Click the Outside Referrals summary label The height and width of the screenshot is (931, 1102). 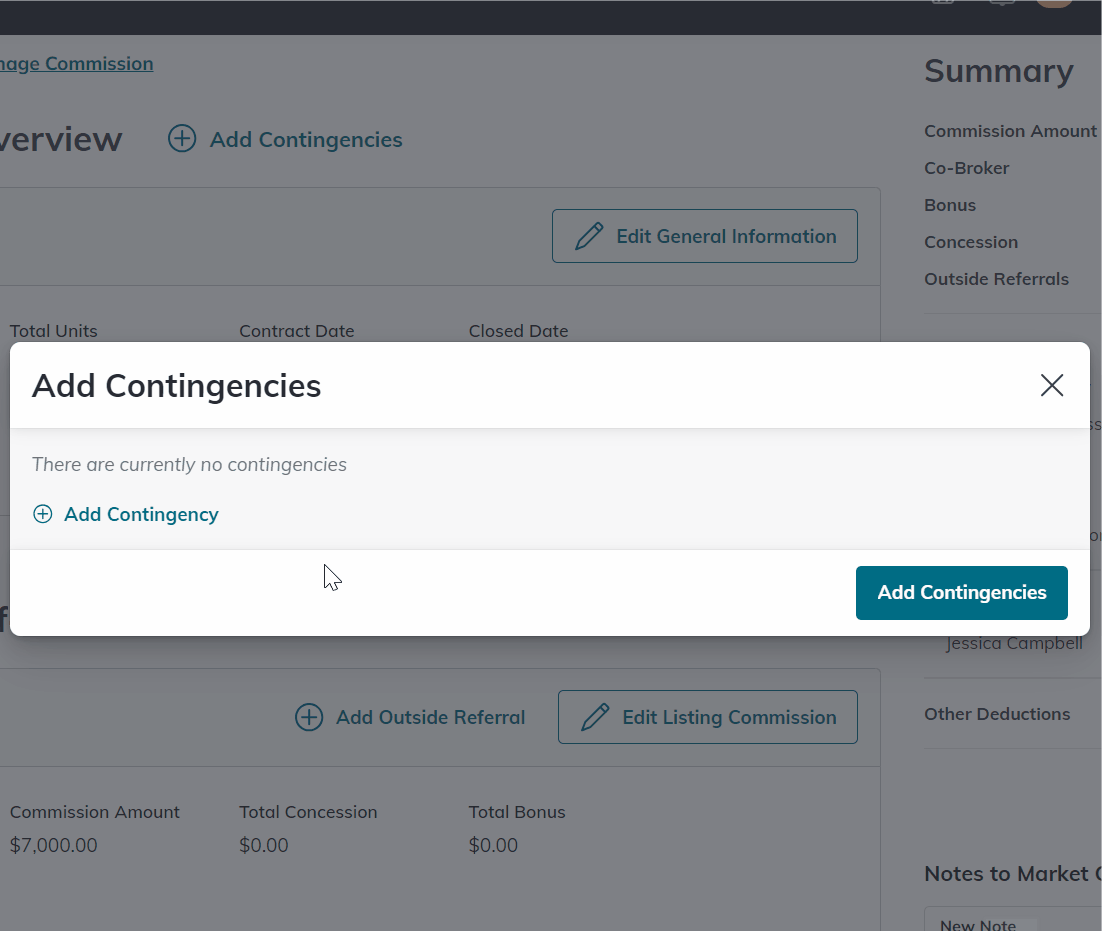[x=996, y=279]
